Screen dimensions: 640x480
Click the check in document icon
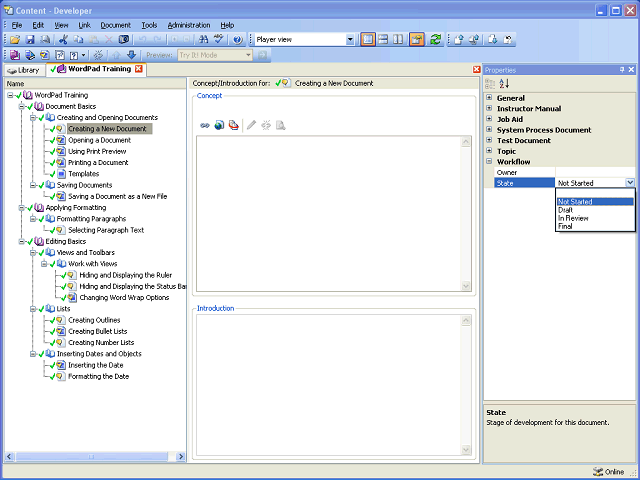(459, 40)
